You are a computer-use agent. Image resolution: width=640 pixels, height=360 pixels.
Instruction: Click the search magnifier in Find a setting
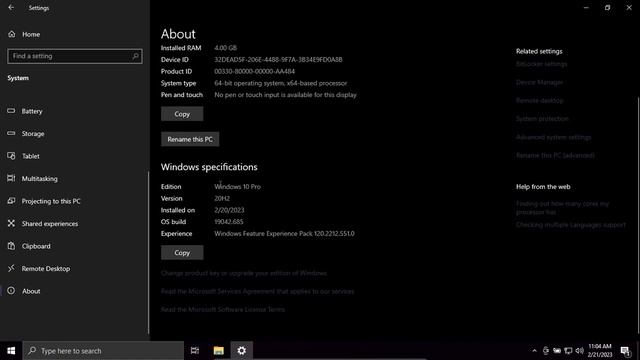coord(136,56)
